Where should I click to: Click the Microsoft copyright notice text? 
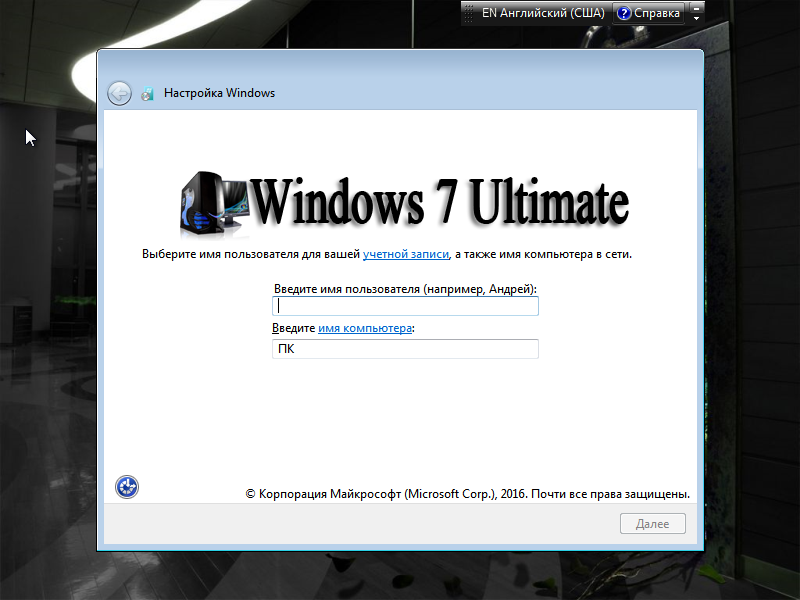(467, 494)
